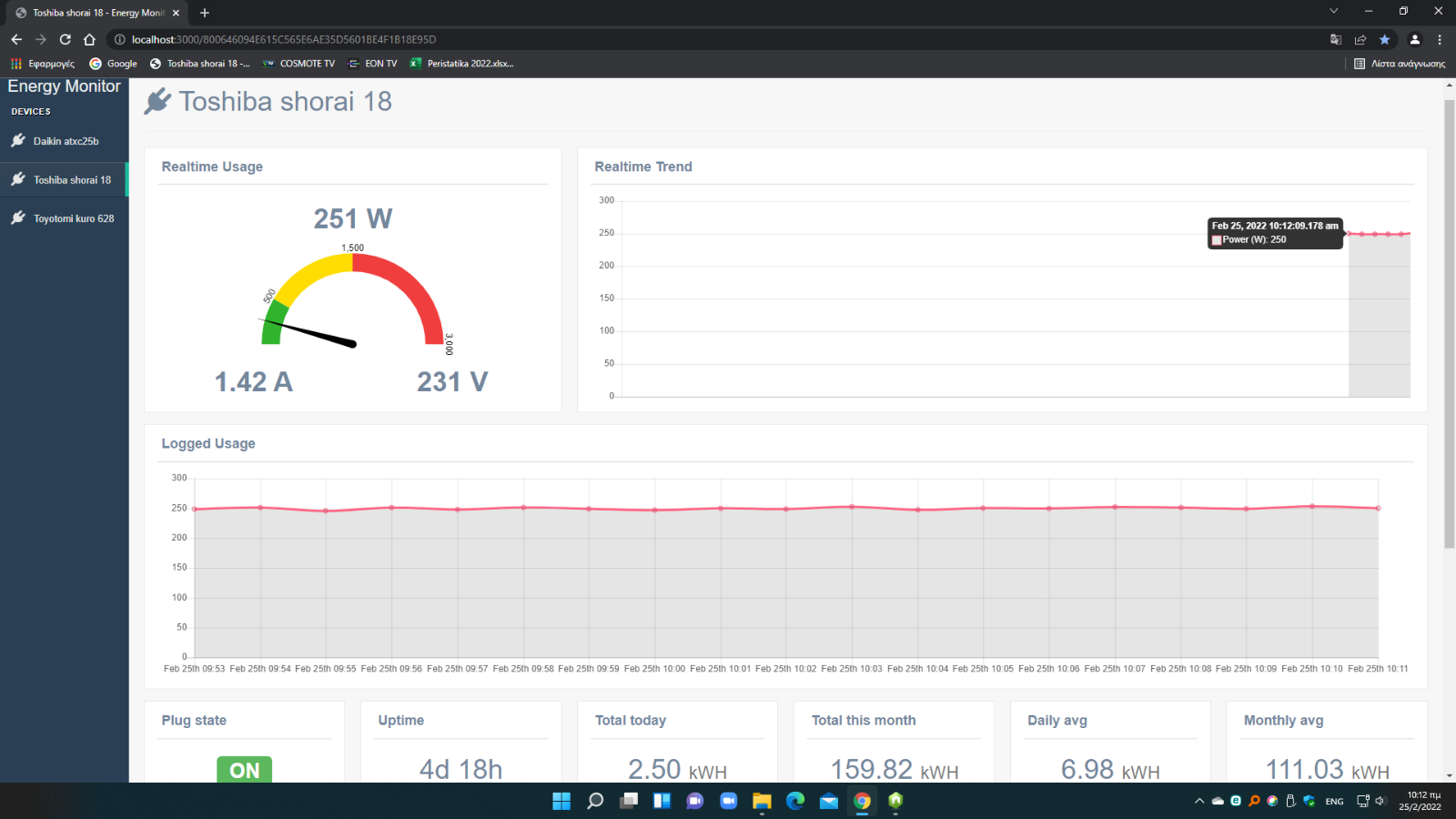The height and width of the screenshot is (819, 1456).
Task: Open the taskbar clock and date
Action: [x=1421, y=801]
